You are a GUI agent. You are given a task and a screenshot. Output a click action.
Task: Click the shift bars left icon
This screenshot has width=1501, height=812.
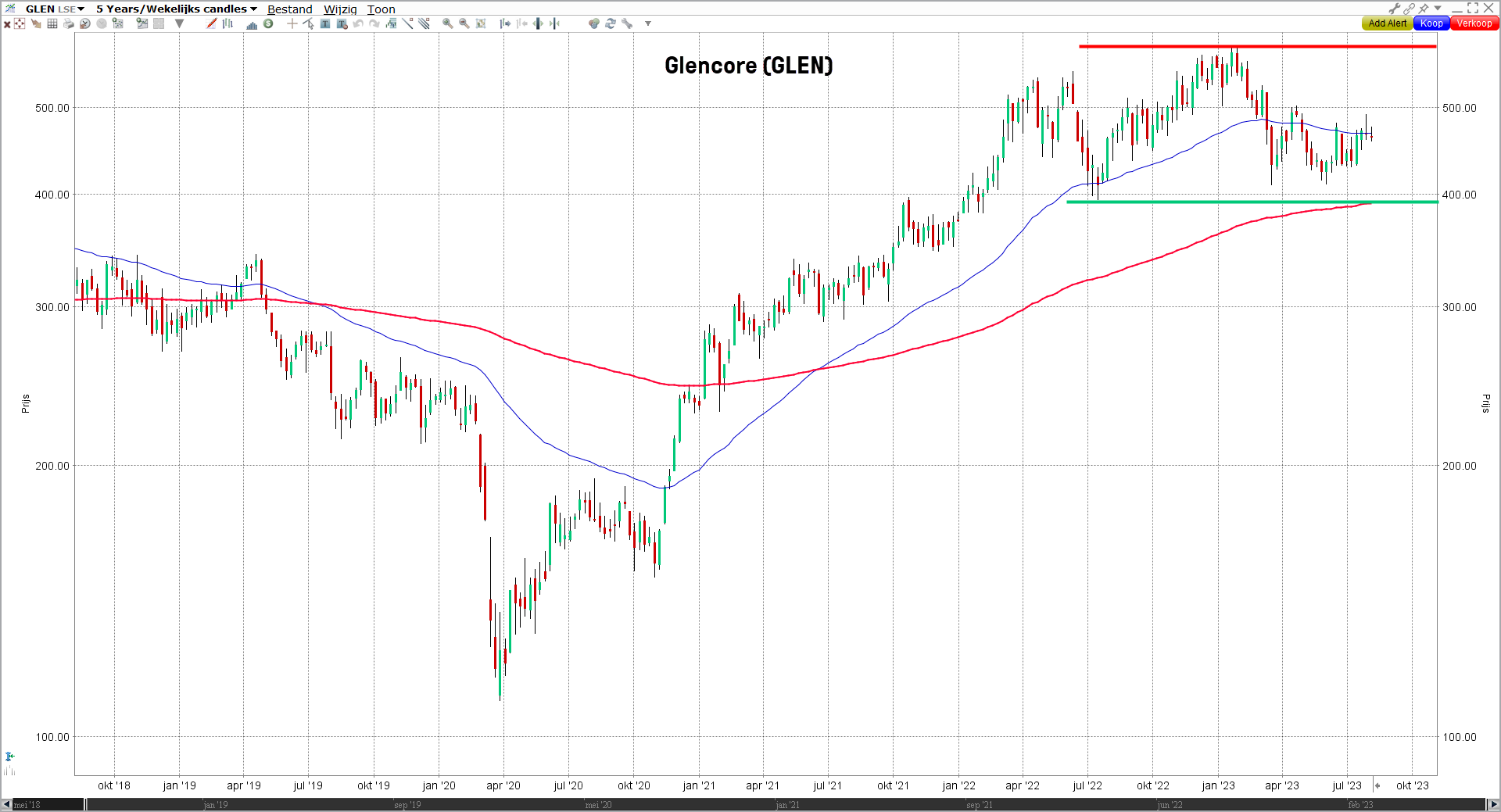[x=521, y=23]
